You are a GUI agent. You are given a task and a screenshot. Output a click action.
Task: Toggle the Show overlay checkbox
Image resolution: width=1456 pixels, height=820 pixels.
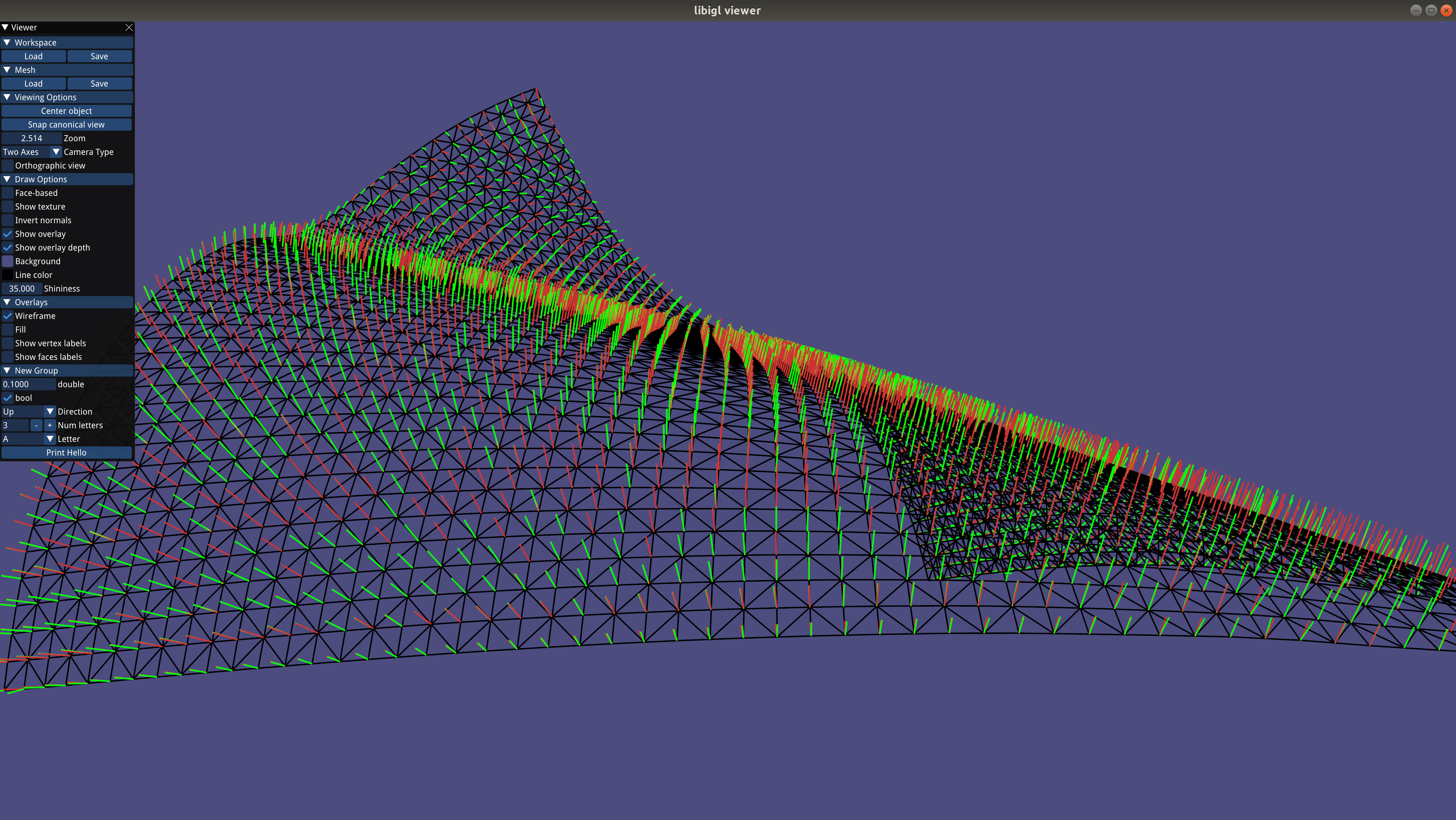[8, 233]
